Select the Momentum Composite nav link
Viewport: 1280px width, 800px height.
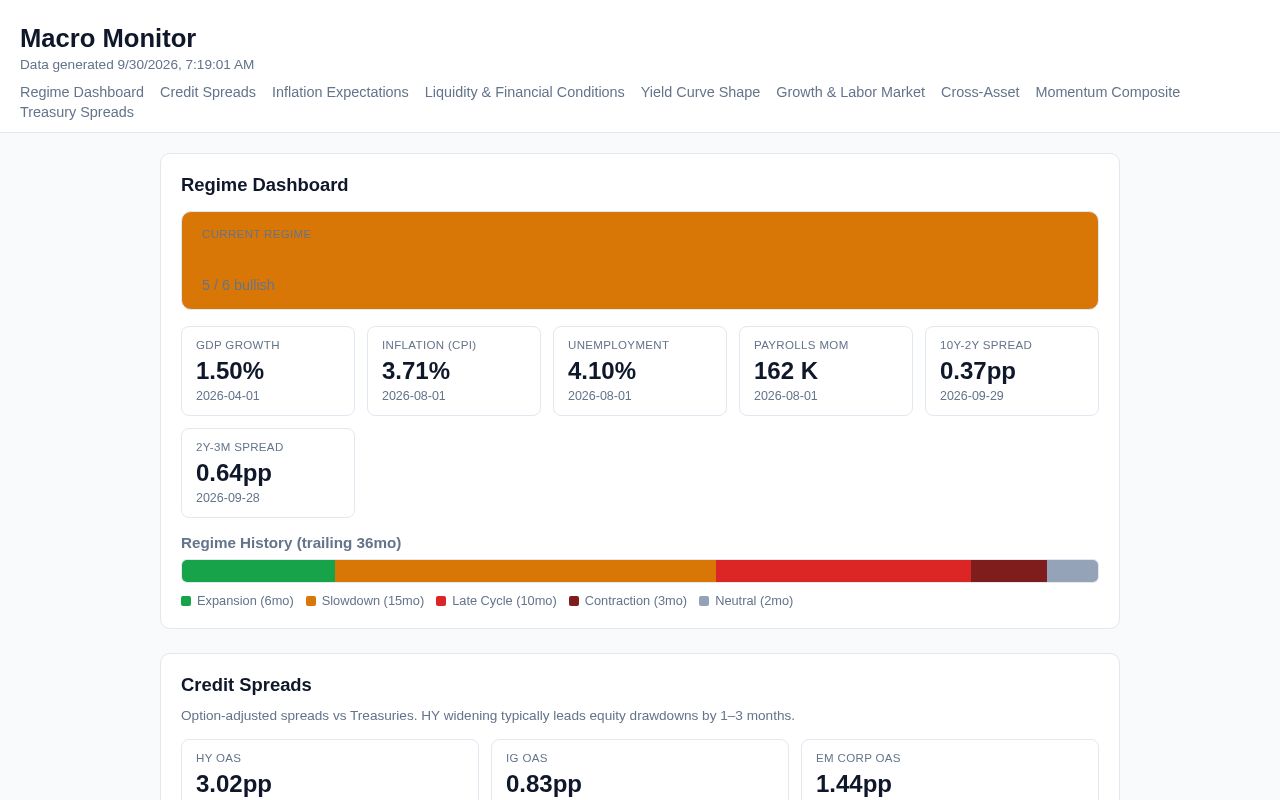point(1108,92)
